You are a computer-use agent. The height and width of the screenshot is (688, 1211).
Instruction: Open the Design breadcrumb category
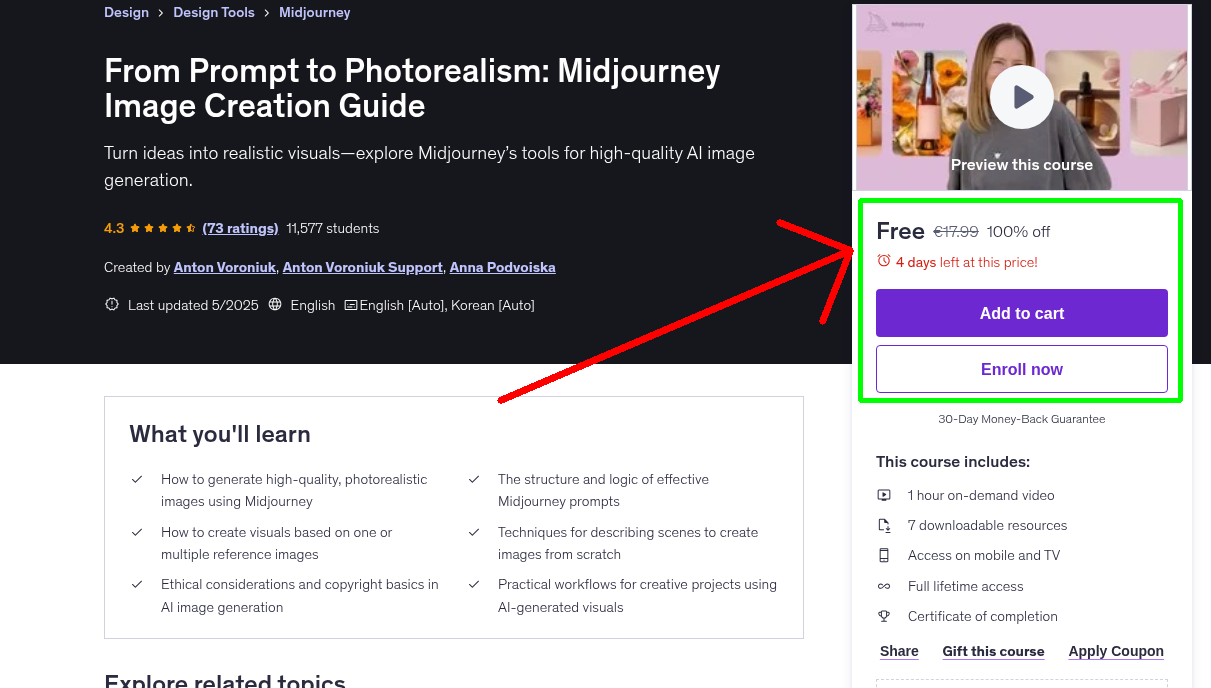tap(126, 12)
